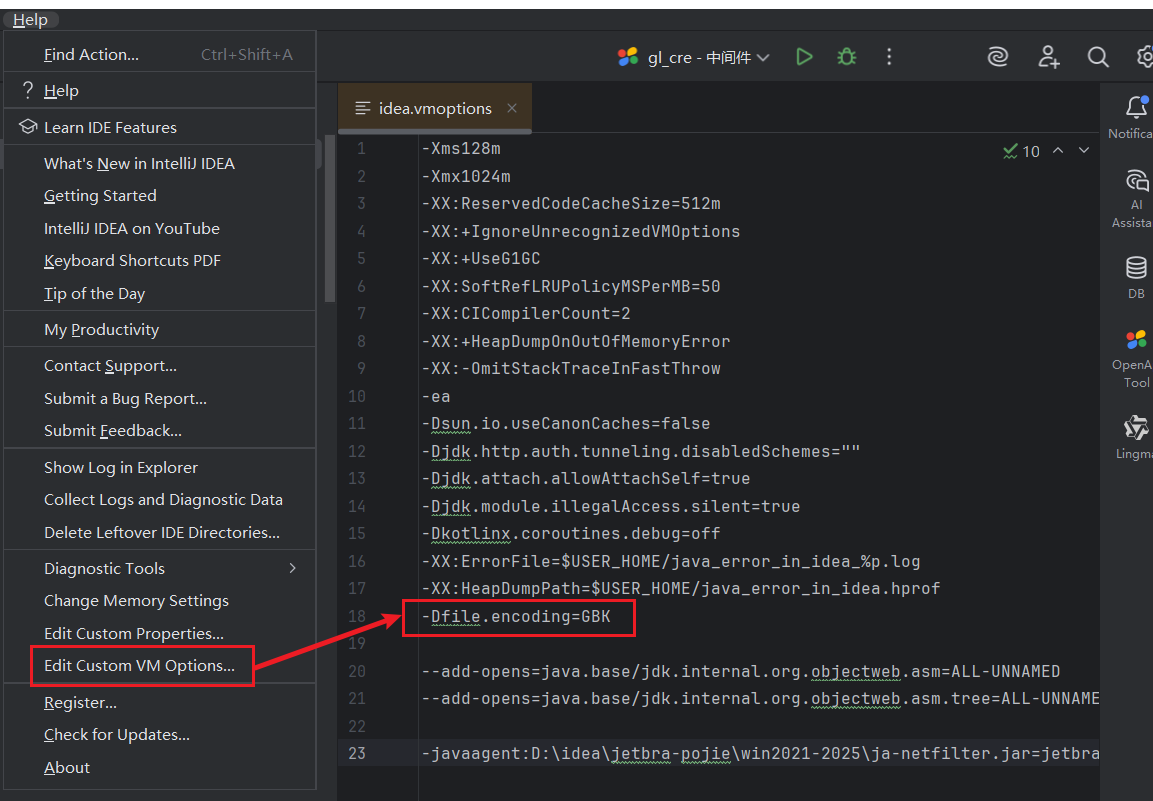Click the -XX:ReservedCodeCacheSize=512m line
Screen dimensions: 1153x801
(x=571, y=204)
